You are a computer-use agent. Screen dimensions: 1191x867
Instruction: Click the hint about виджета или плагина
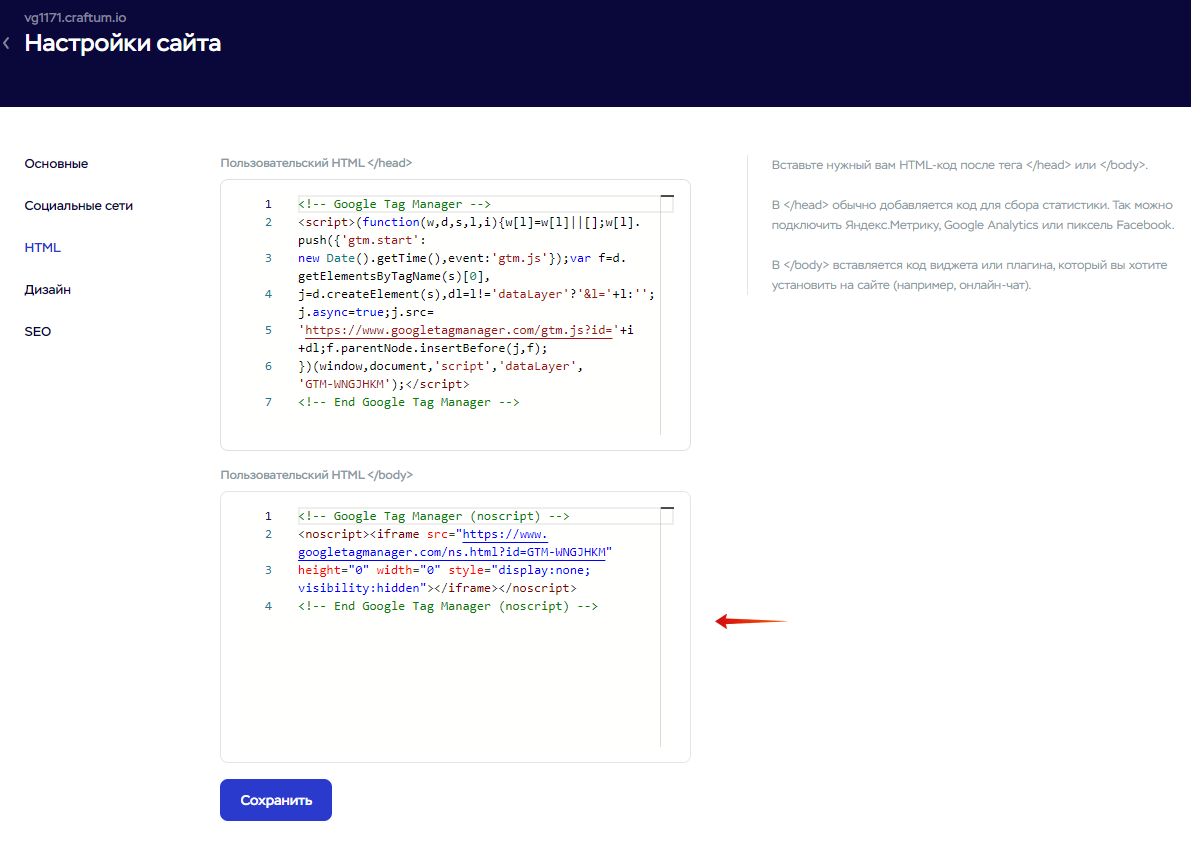969,275
